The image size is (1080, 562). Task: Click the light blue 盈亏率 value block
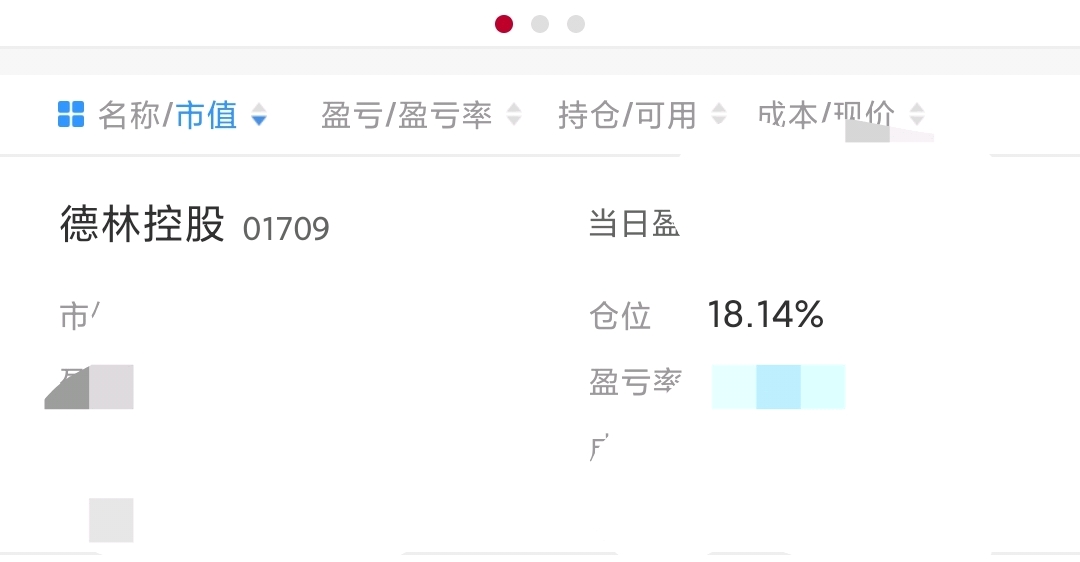778,387
